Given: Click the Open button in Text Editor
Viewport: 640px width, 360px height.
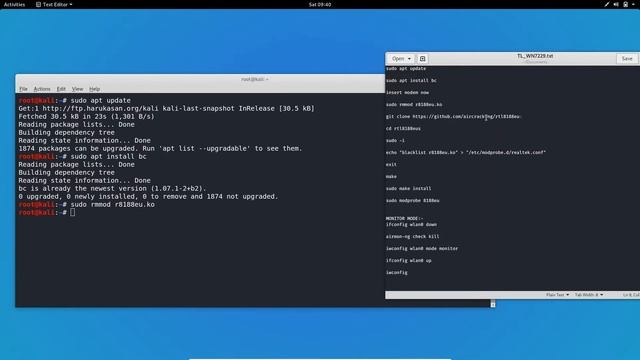Looking at the screenshot, I should pos(401,59).
